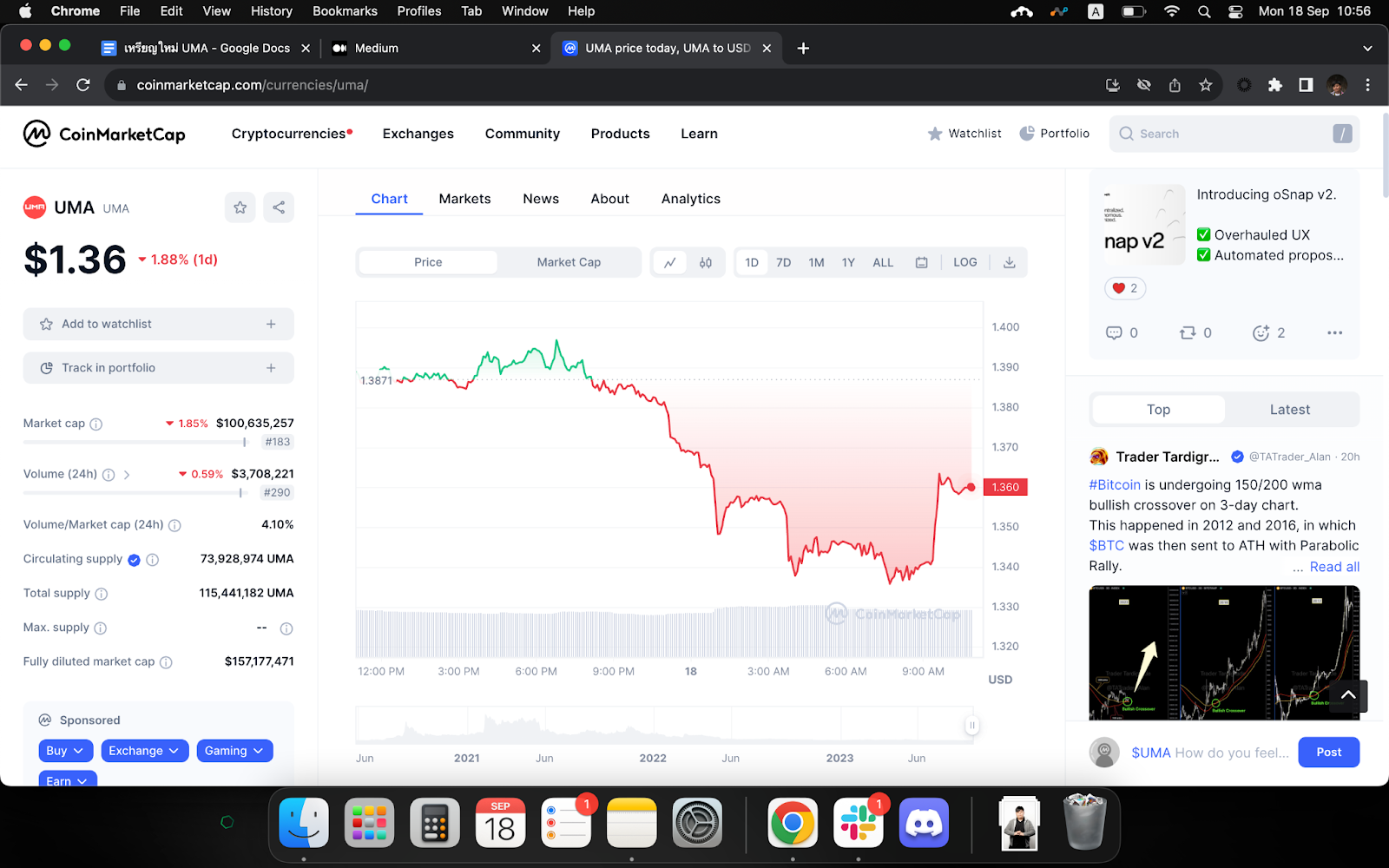Open the Exchanges nav menu
Image resolution: width=1389 pixels, height=868 pixels.
click(x=418, y=134)
